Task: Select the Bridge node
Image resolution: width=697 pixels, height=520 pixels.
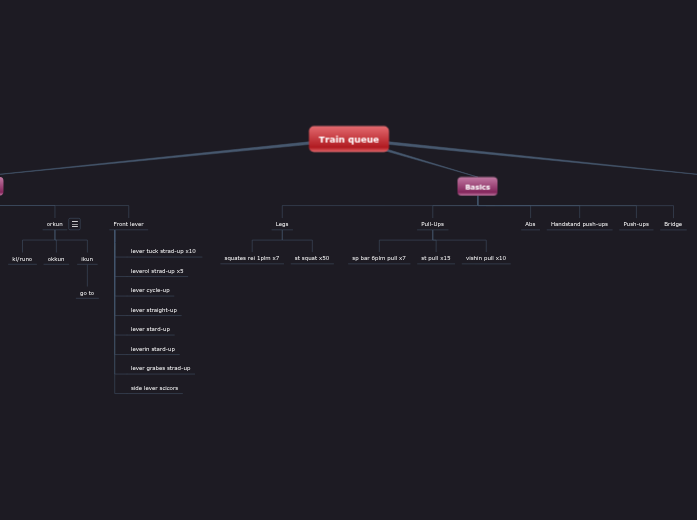Action: (673, 224)
